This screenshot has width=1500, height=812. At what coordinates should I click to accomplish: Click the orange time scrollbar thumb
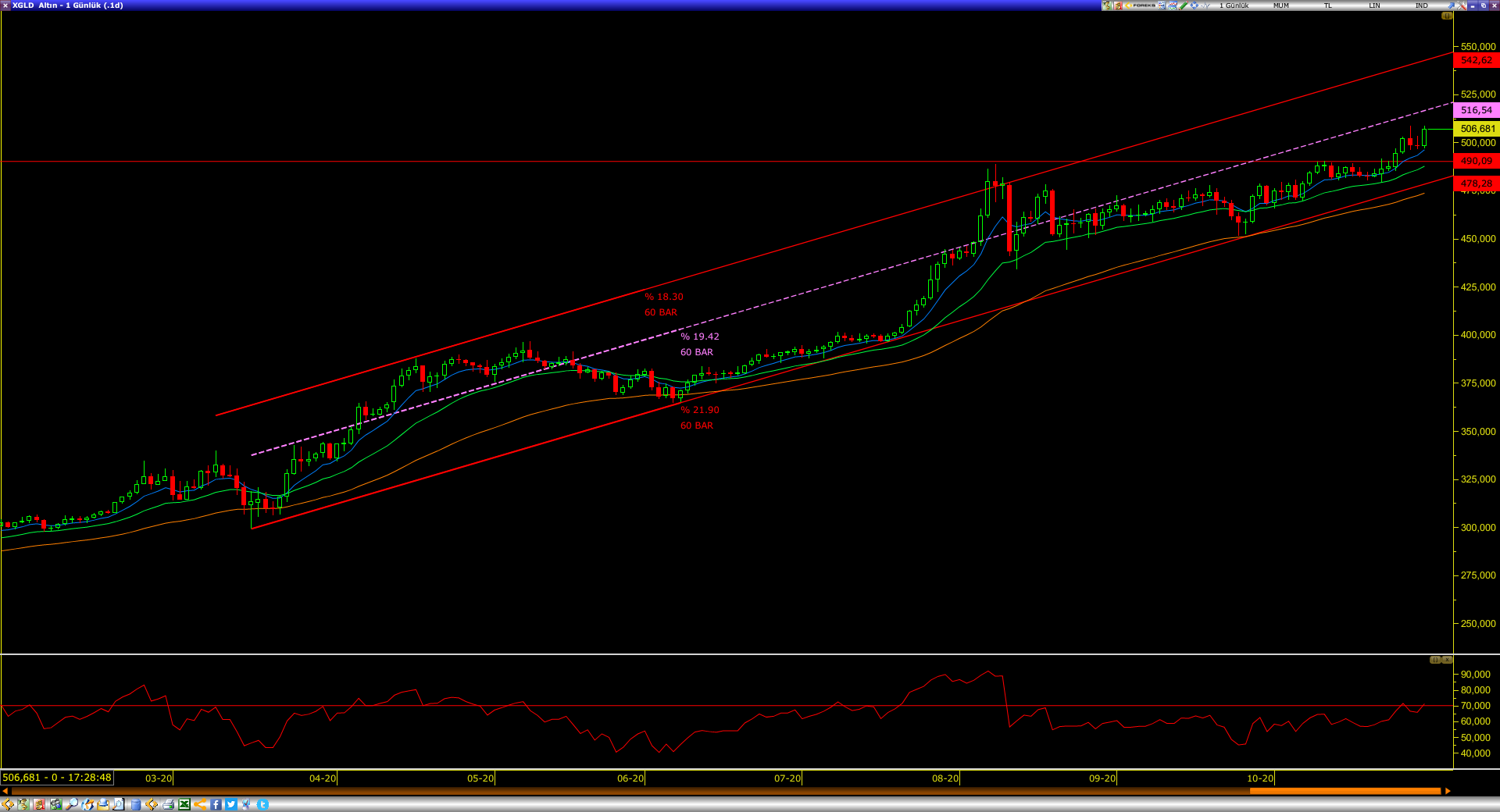pos(1344,791)
